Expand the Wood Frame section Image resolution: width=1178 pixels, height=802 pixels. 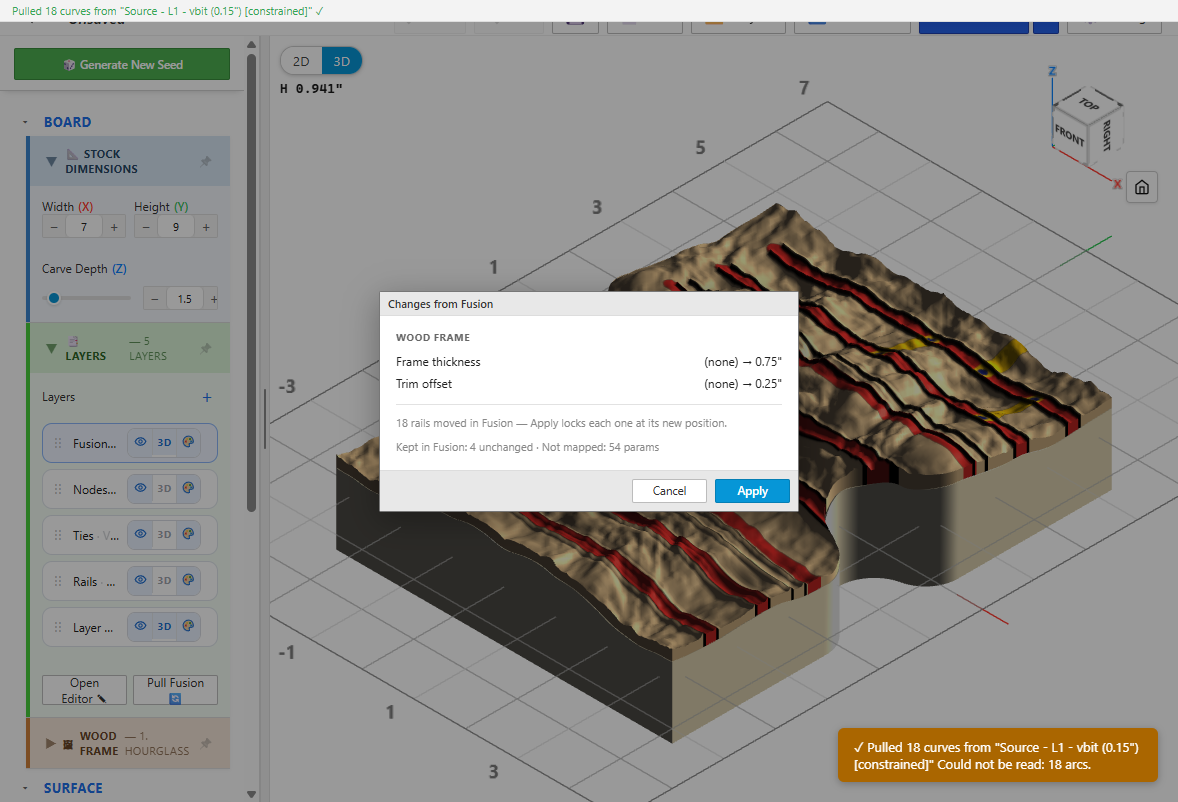click(50, 743)
